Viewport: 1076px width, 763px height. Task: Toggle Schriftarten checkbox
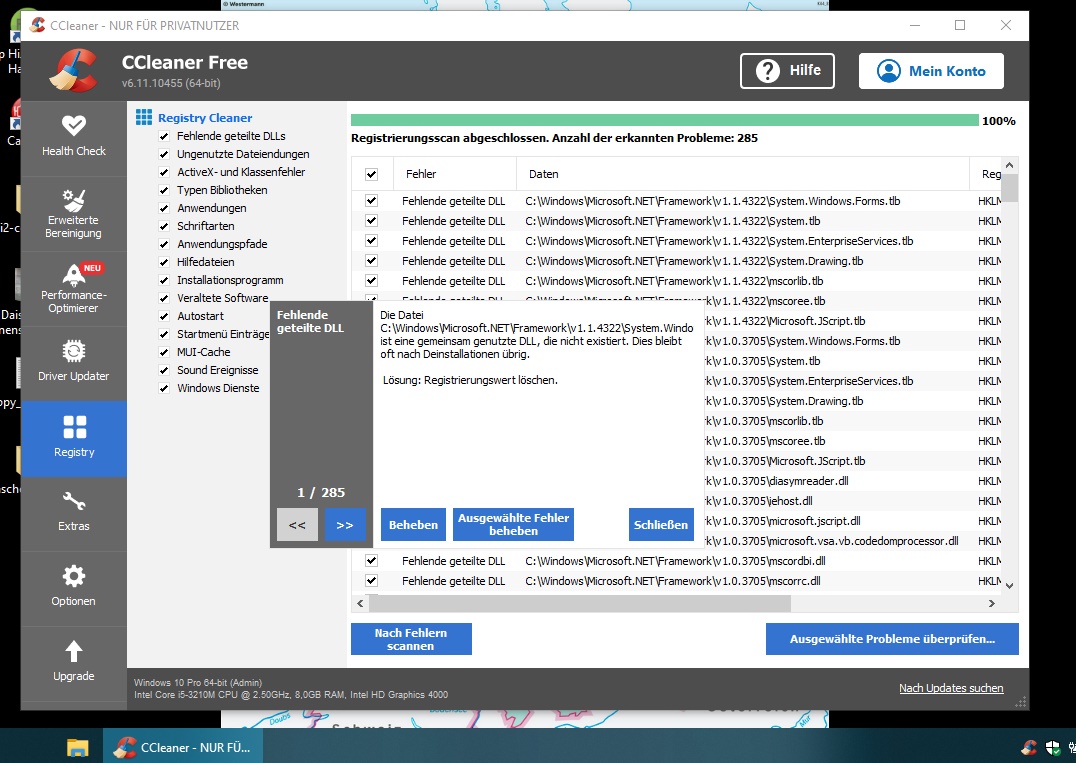click(x=164, y=226)
